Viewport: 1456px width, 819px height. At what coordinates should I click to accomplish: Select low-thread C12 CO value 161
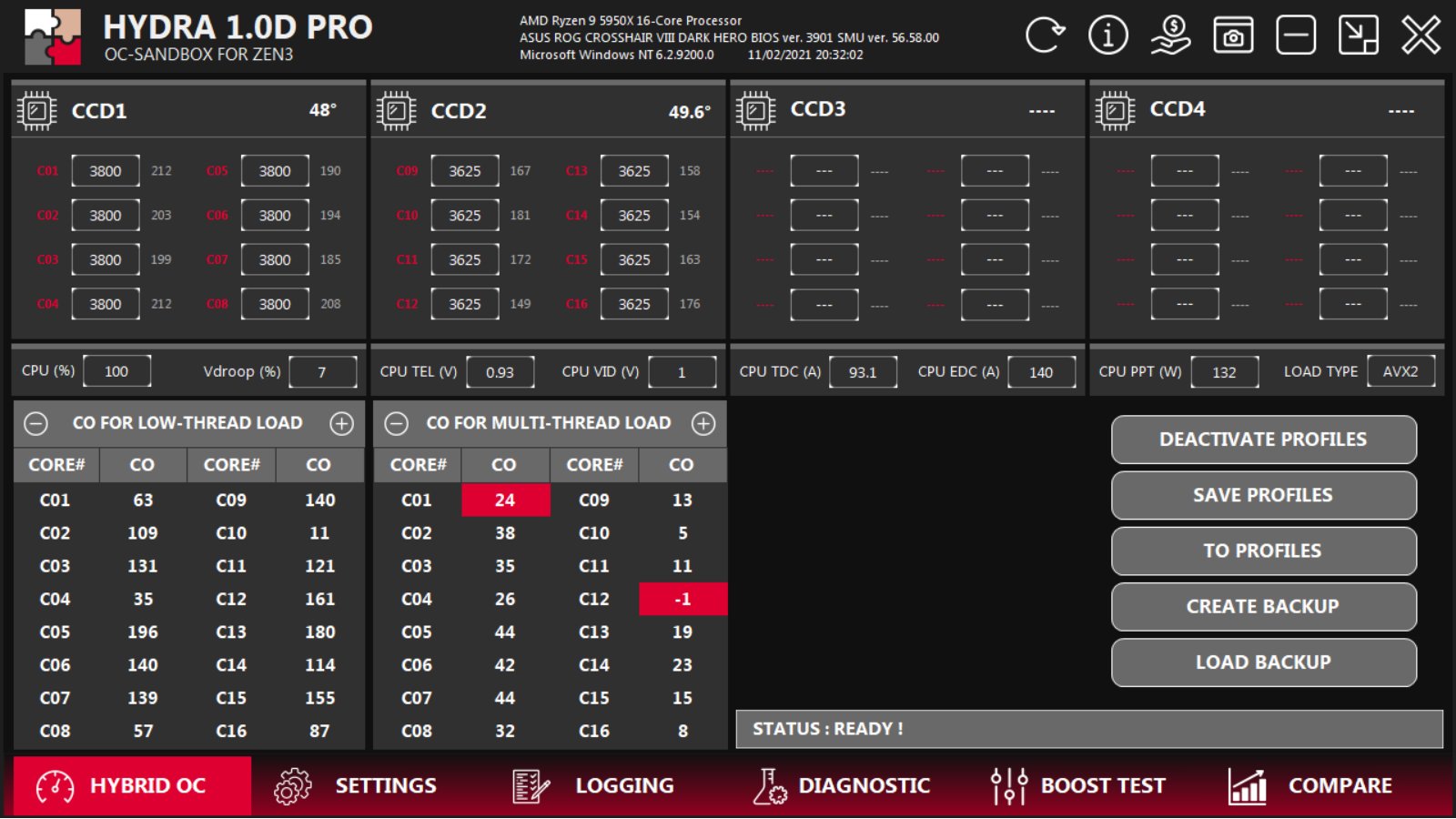(319, 599)
